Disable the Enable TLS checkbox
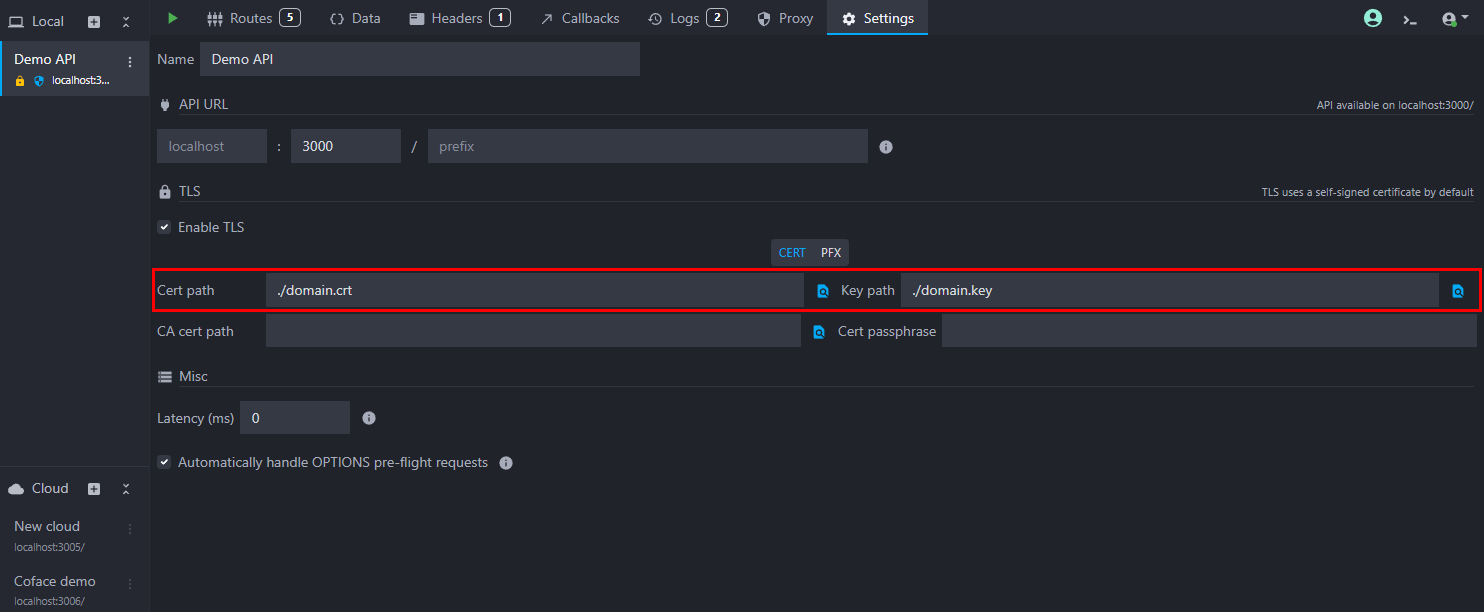Image resolution: width=1484 pixels, height=612 pixels. click(x=164, y=227)
